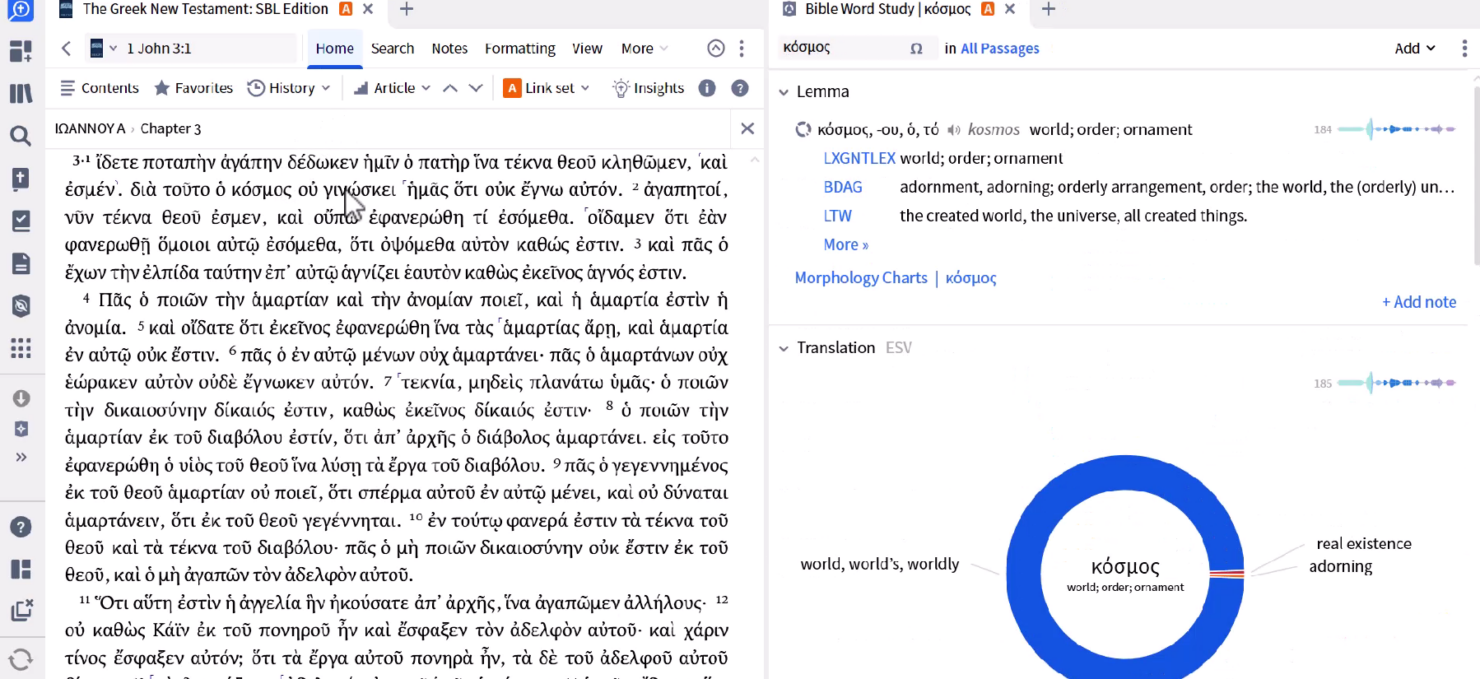Click the Morphology Charts link
Screen dimensions: 1480x679
(x=861, y=277)
